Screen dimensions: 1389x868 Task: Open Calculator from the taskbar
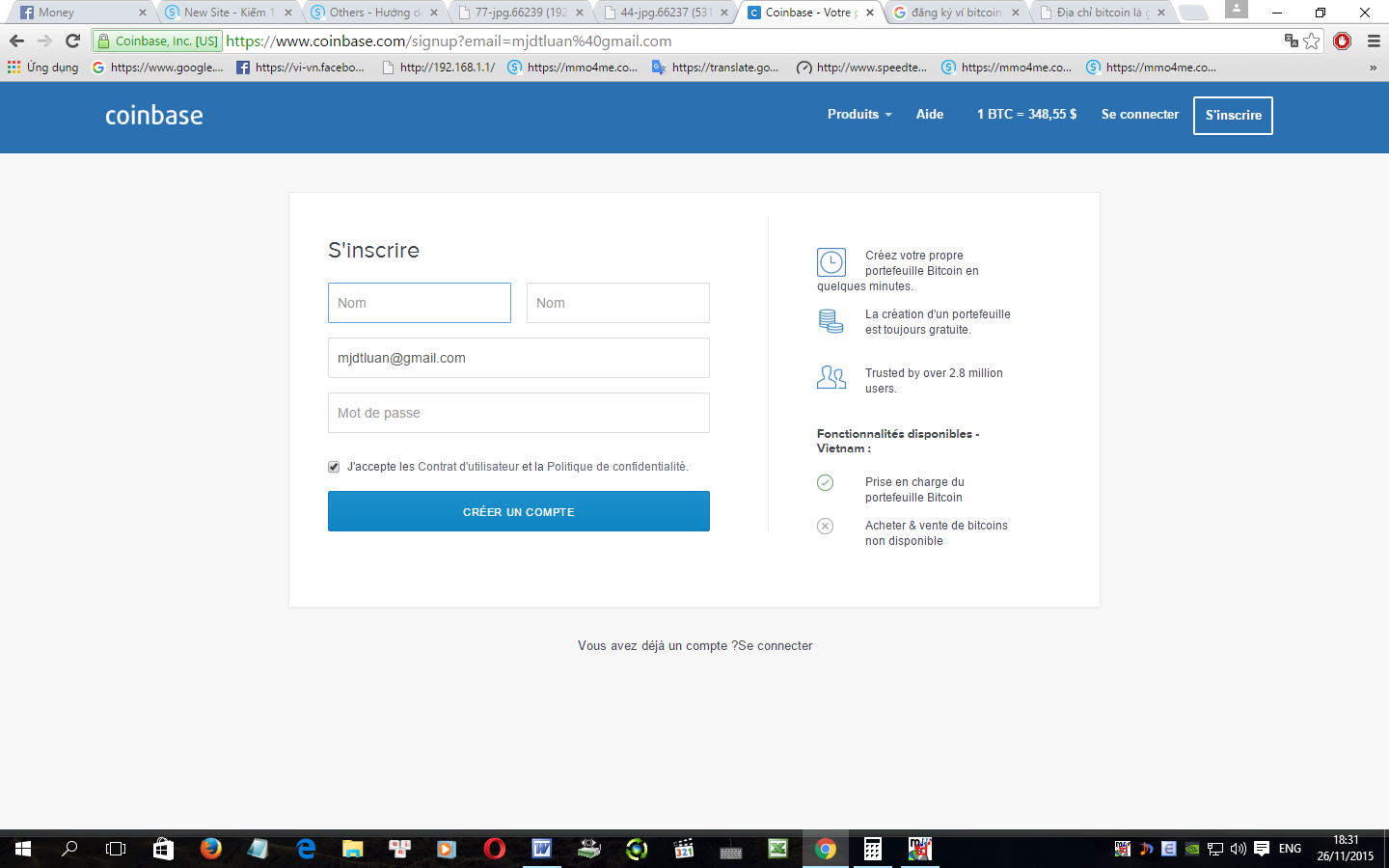pos(872,849)
